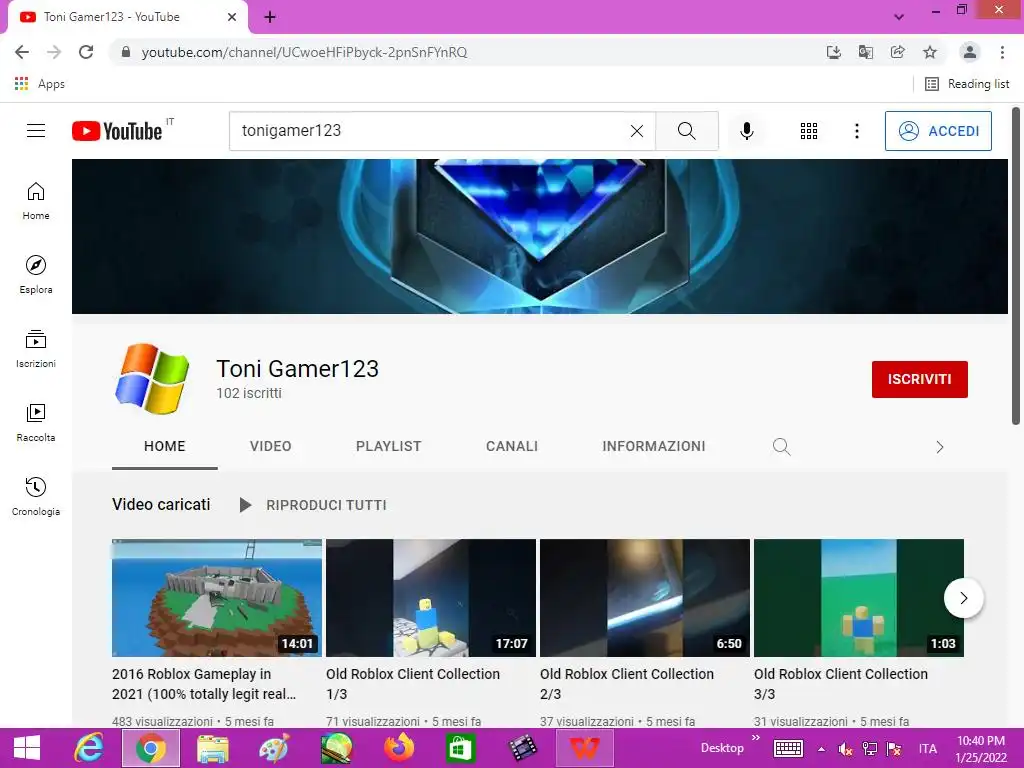Click the ITA language indicator
The width and height of the screenshot is (1024, 768).
click(927, 749)
